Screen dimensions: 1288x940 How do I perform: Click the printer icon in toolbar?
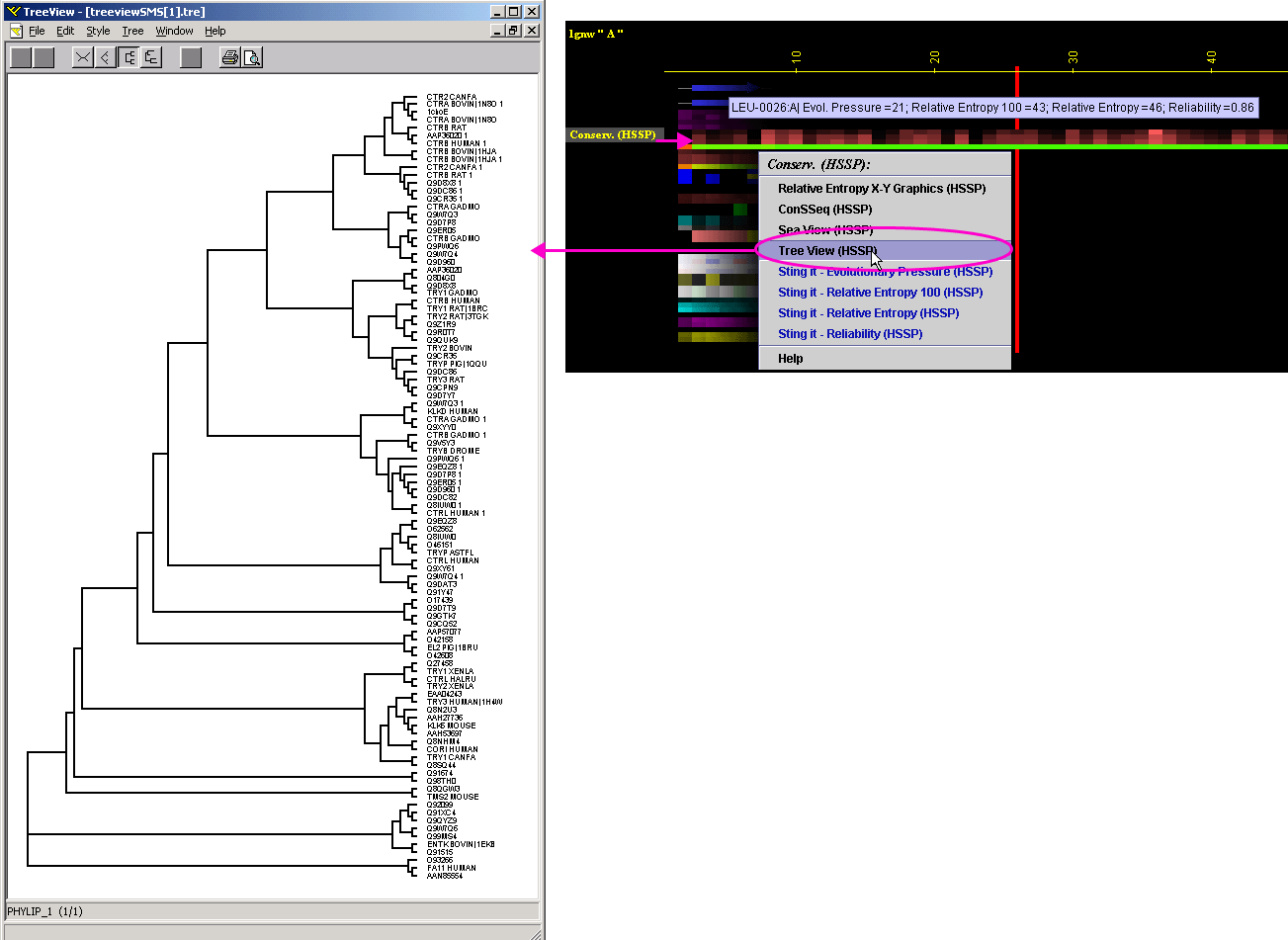point(229,57)
